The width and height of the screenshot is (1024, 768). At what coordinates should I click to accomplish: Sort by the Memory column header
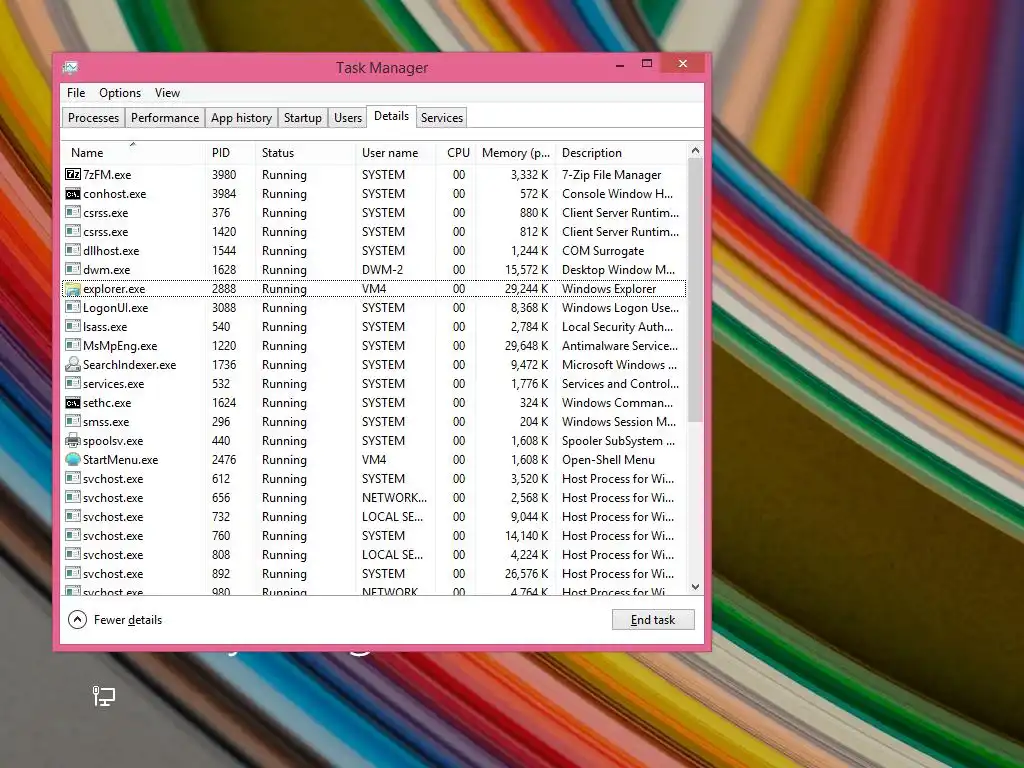point(515,152)
